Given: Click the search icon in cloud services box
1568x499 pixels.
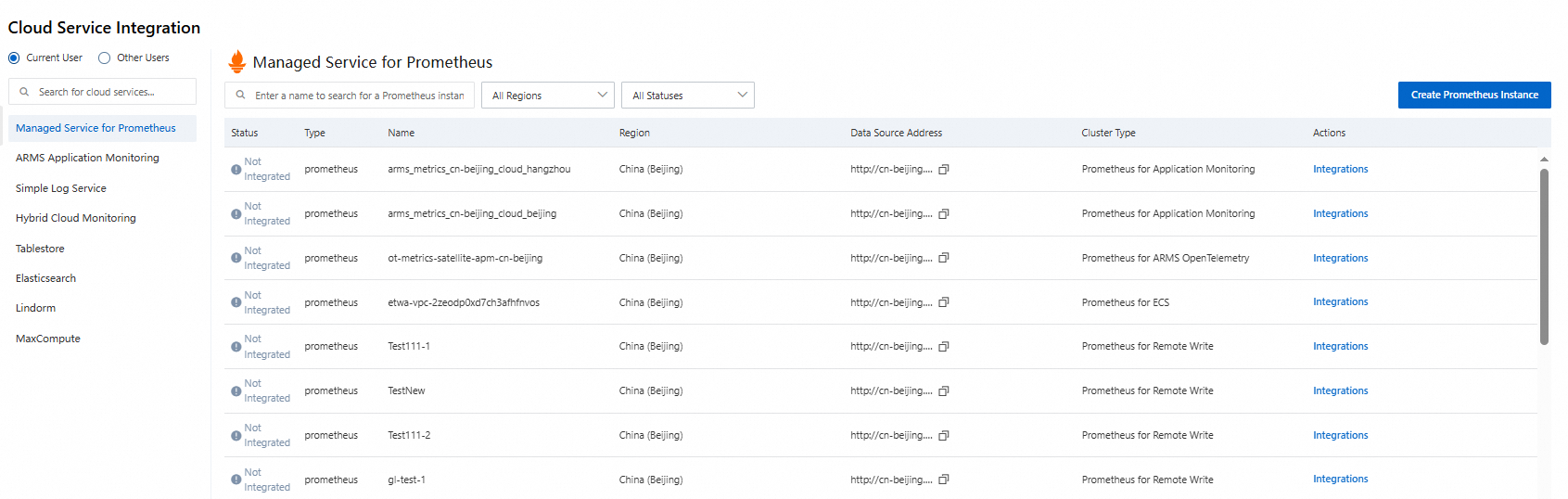Looking at the screenshot, I should (25, 92).
